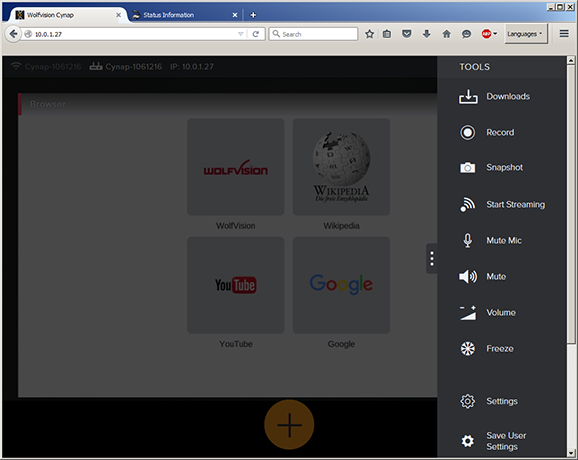
Task: Click the page scrollbar up arrow
Action: (571, 60)
